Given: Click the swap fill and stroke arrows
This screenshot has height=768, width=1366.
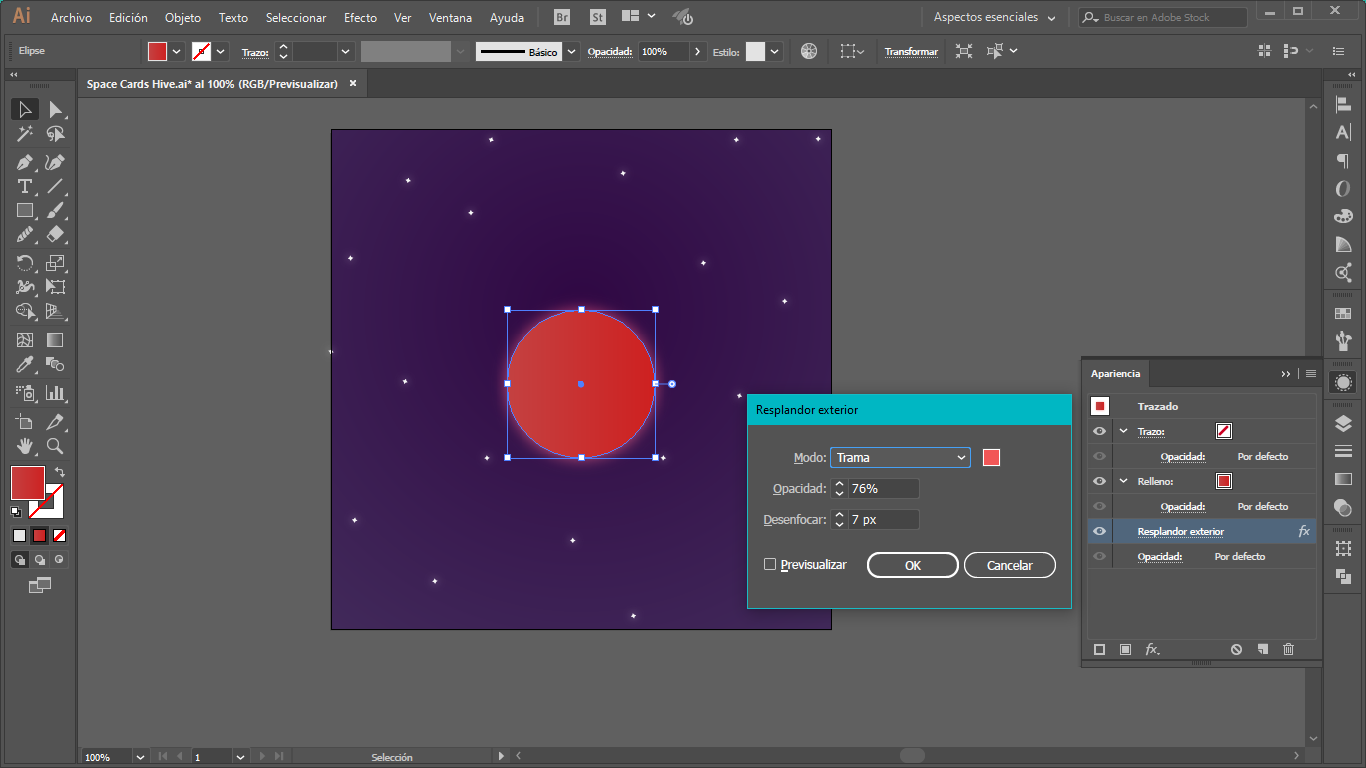Looking at the screenshot, I should pyautogui.click(x=59, y=472).
